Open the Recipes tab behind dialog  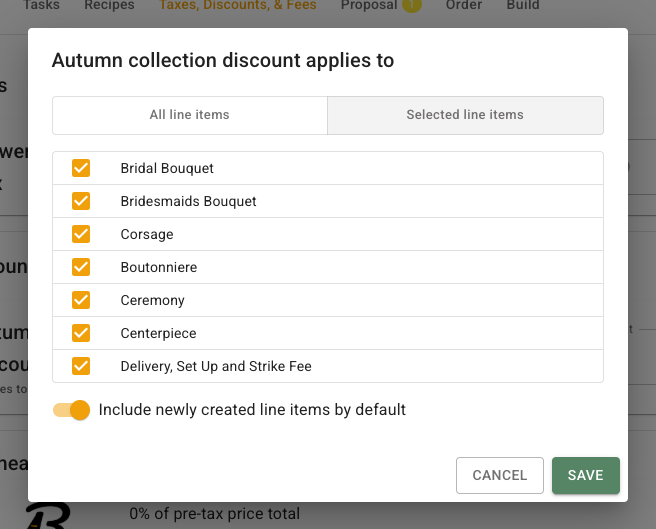click(x=109, y=5)
